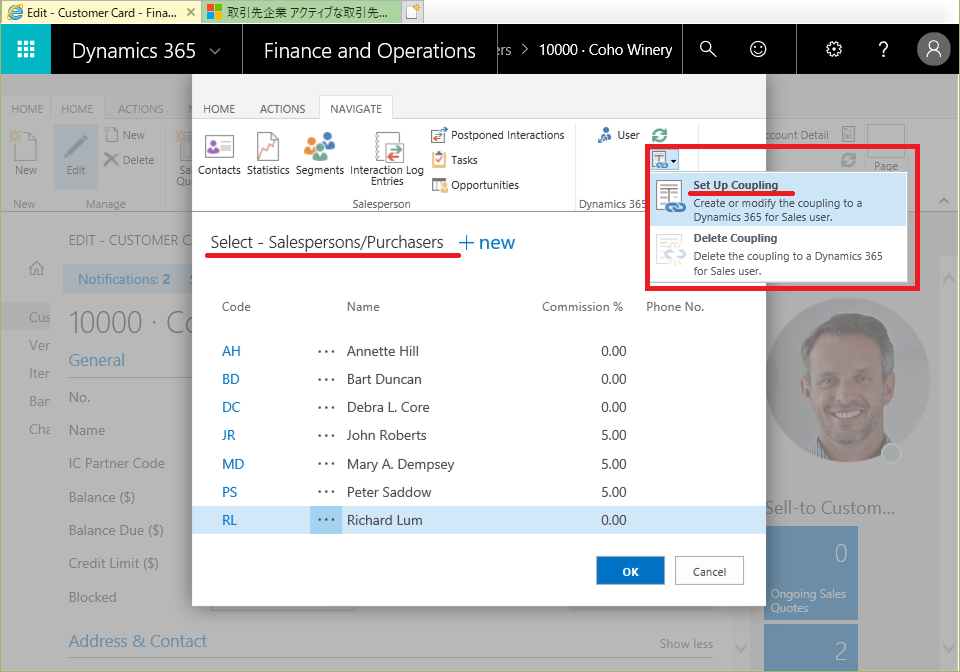Click the Dynamics 365 User action

click(618, 135)
